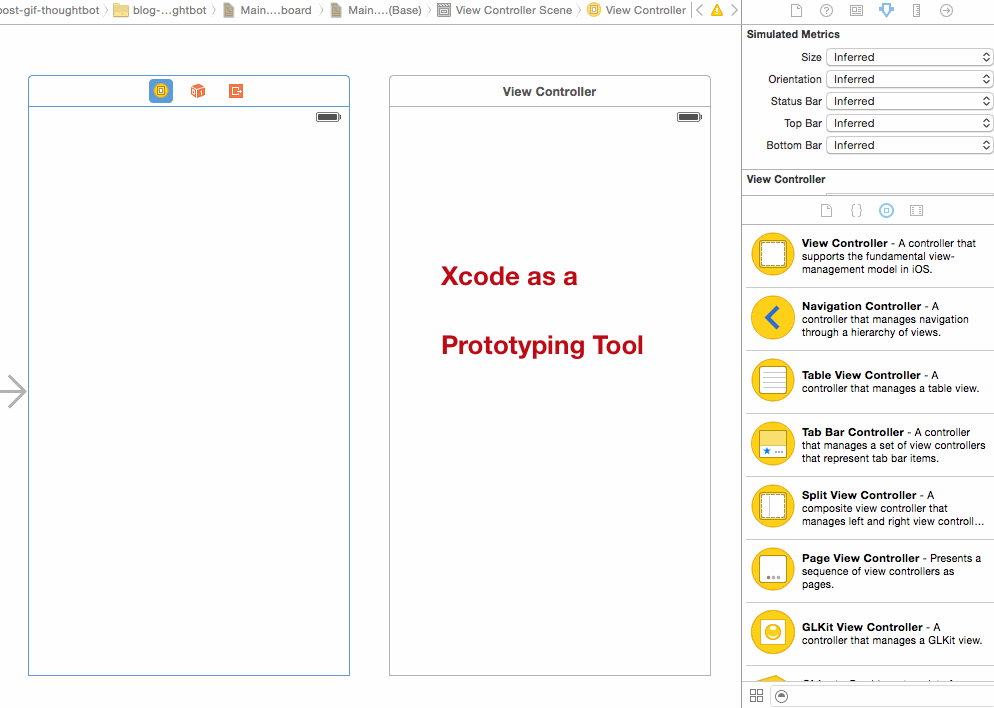994x708 pixels.
Task: Change the Status Bar Inferred dropdown
Action: [x=908, y=101]
